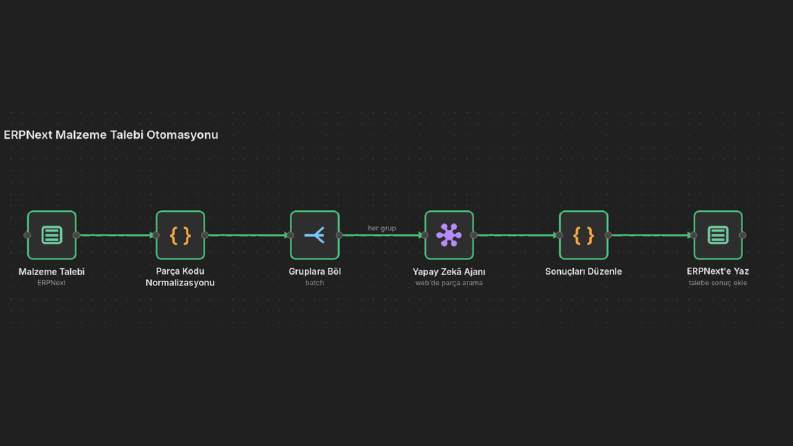
Task: Click the 'Parça Kodu Normalizasyonu' label text
Action: pyautogui.click(x=180, y=277)
